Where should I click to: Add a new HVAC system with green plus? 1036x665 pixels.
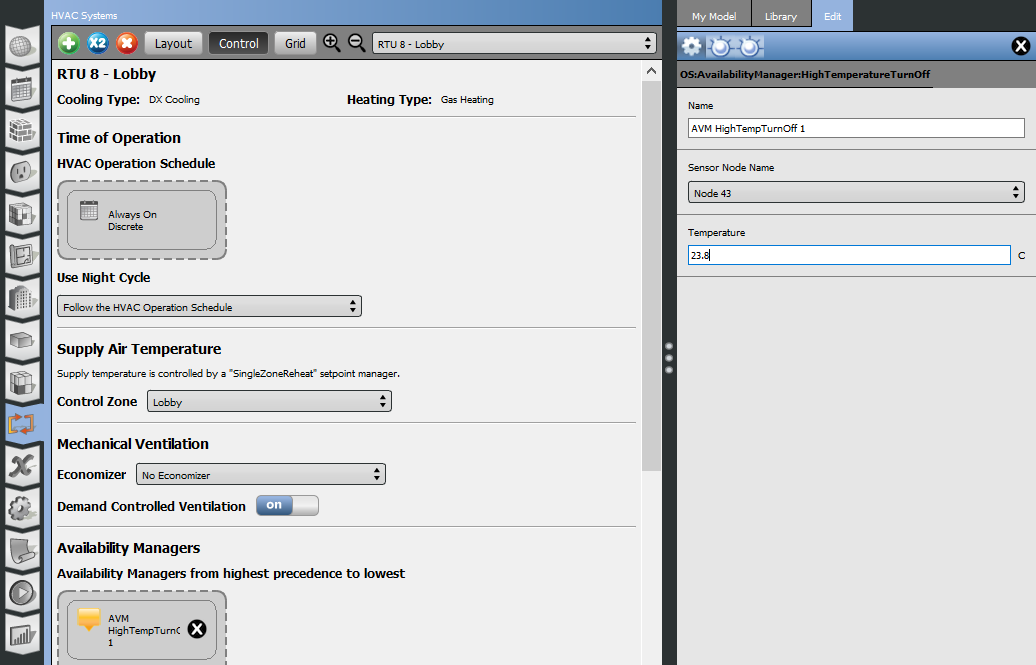[69, 44]
